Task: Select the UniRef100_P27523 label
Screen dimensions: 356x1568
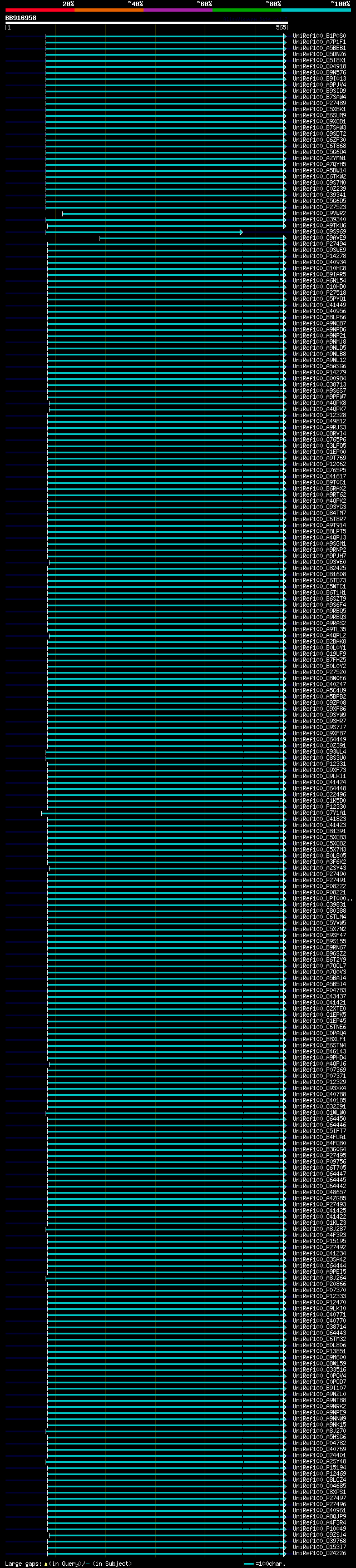Action: tap(319, 207)
